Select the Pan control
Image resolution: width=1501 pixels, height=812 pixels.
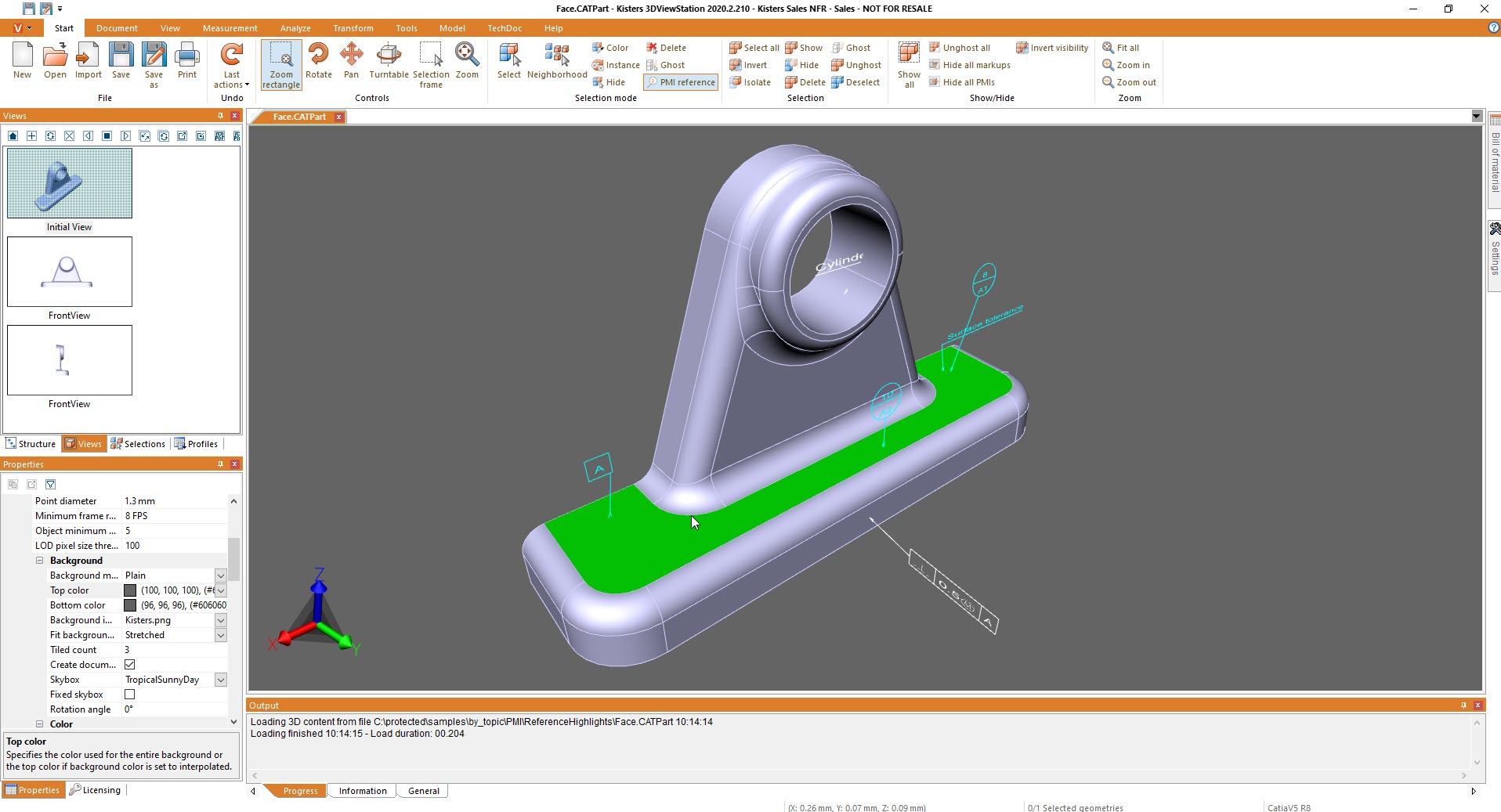(x=351, y=60)
